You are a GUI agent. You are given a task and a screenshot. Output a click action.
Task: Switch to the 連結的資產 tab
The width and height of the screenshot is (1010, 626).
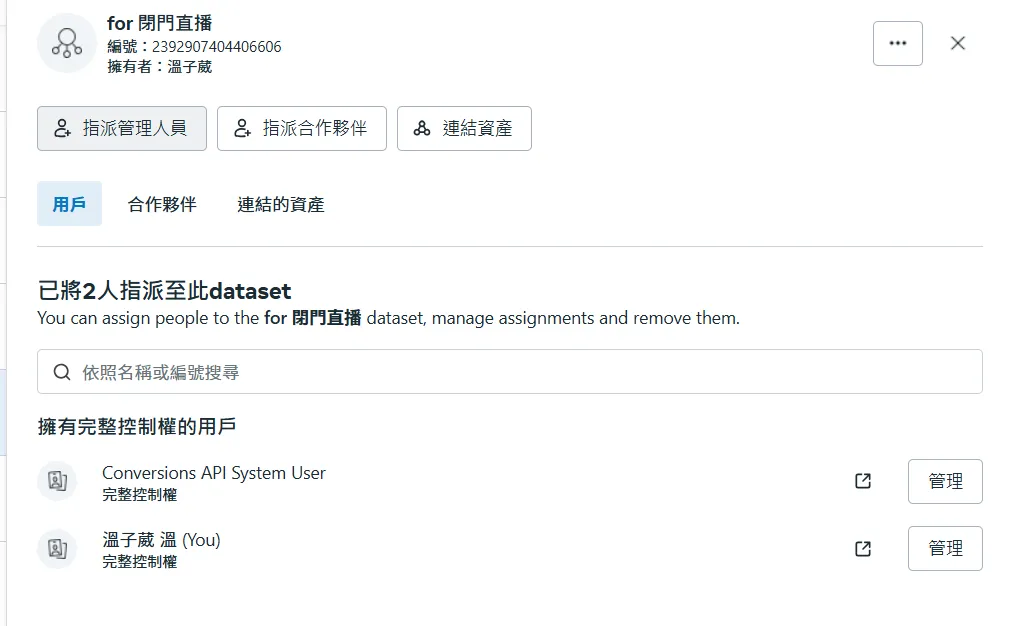281,204
